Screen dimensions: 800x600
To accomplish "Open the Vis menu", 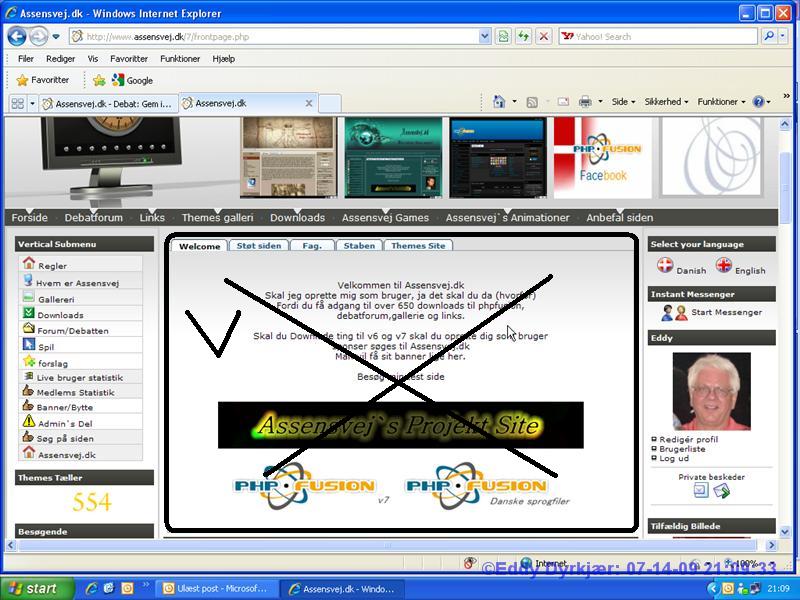I will pyautogui.click(x=92, y=59).
